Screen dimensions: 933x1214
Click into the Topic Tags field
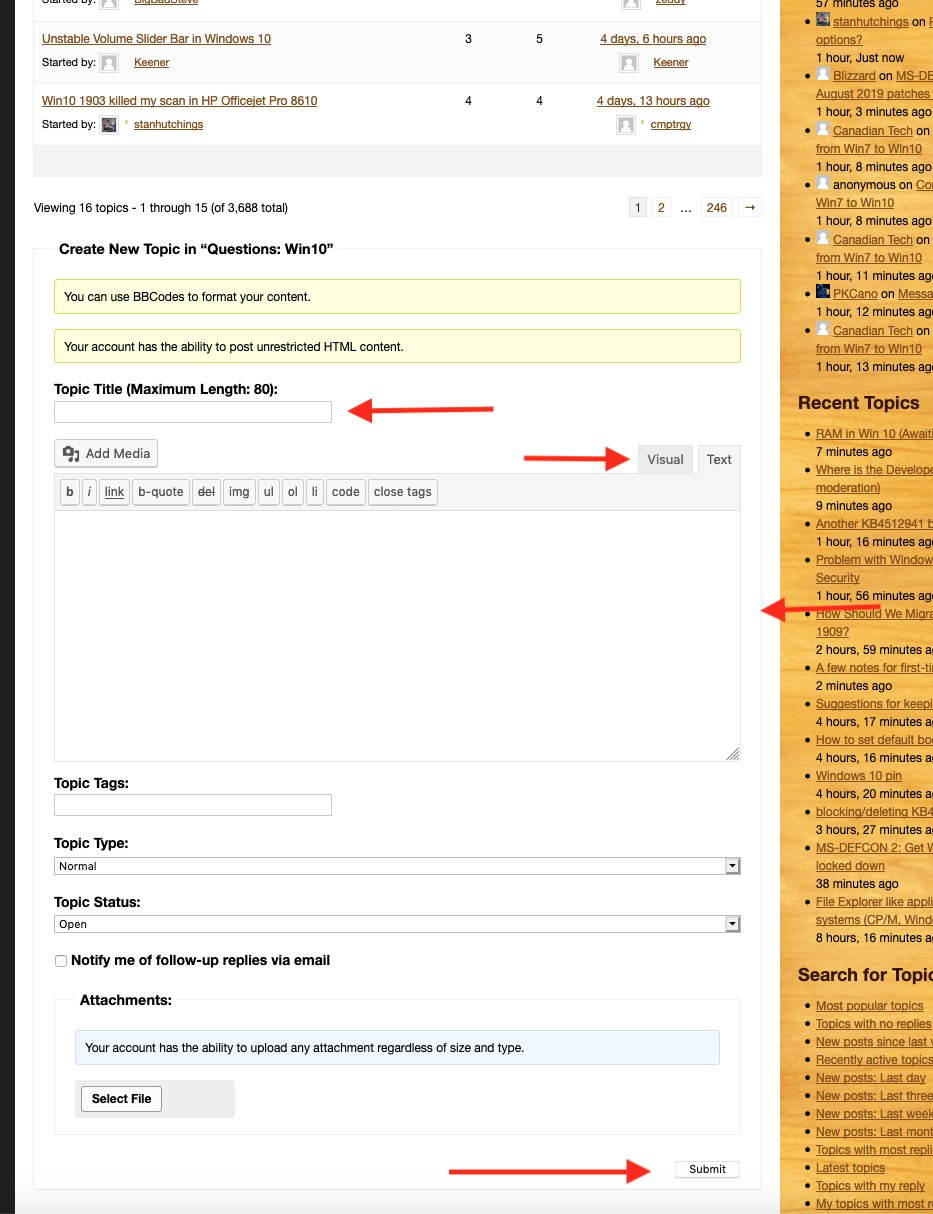click(x=193, y=805)
